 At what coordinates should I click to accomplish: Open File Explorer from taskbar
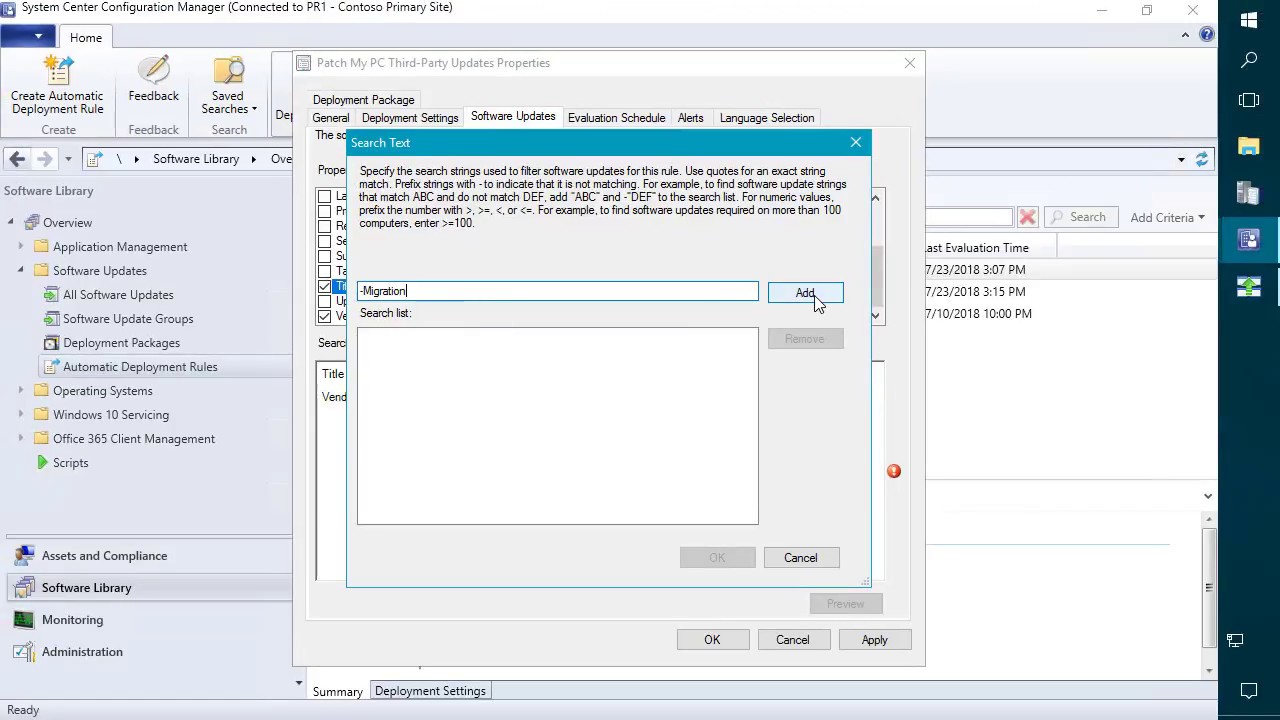pyautogui.click(x=1249, y=146)
